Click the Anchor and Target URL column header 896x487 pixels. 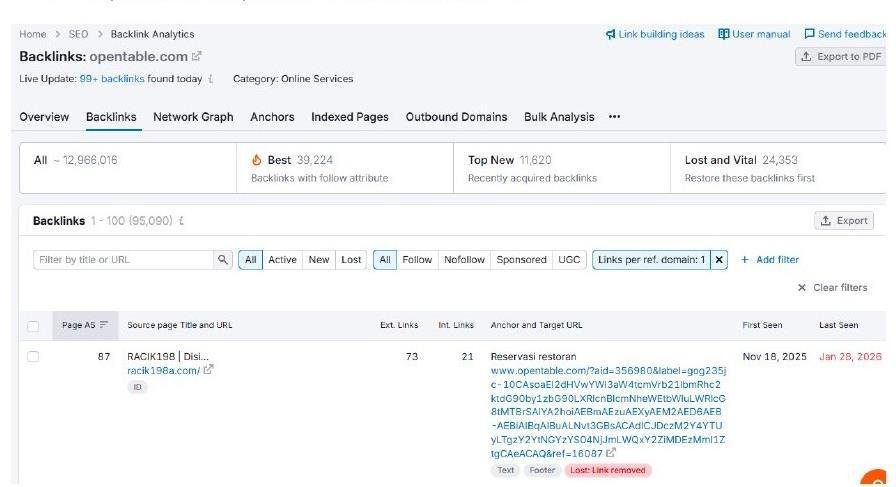[536, 325]
